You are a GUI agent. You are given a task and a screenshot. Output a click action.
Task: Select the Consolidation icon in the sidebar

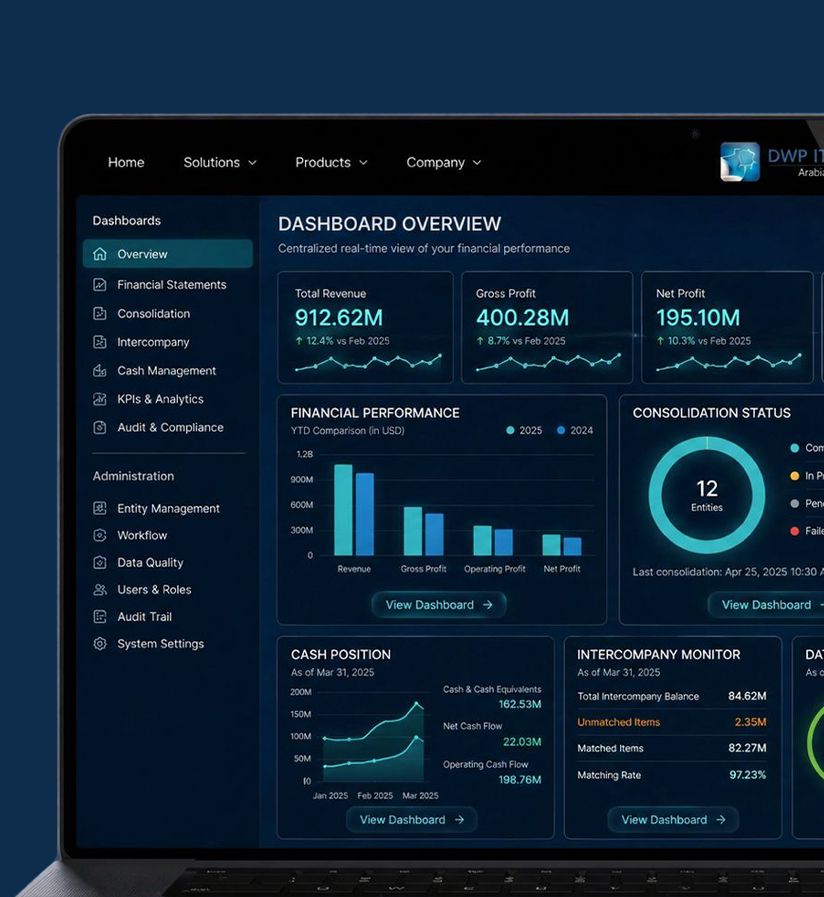coord(100,313)
